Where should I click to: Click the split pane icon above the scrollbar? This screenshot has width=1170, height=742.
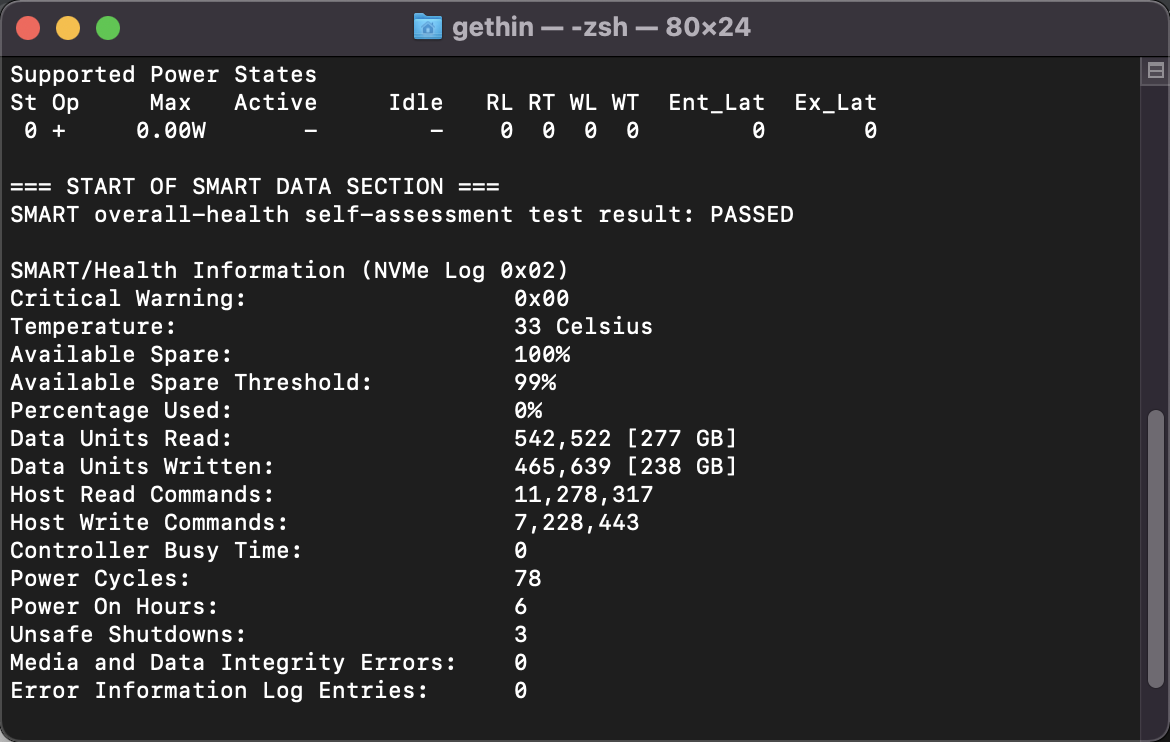(x=1155, y=70)
